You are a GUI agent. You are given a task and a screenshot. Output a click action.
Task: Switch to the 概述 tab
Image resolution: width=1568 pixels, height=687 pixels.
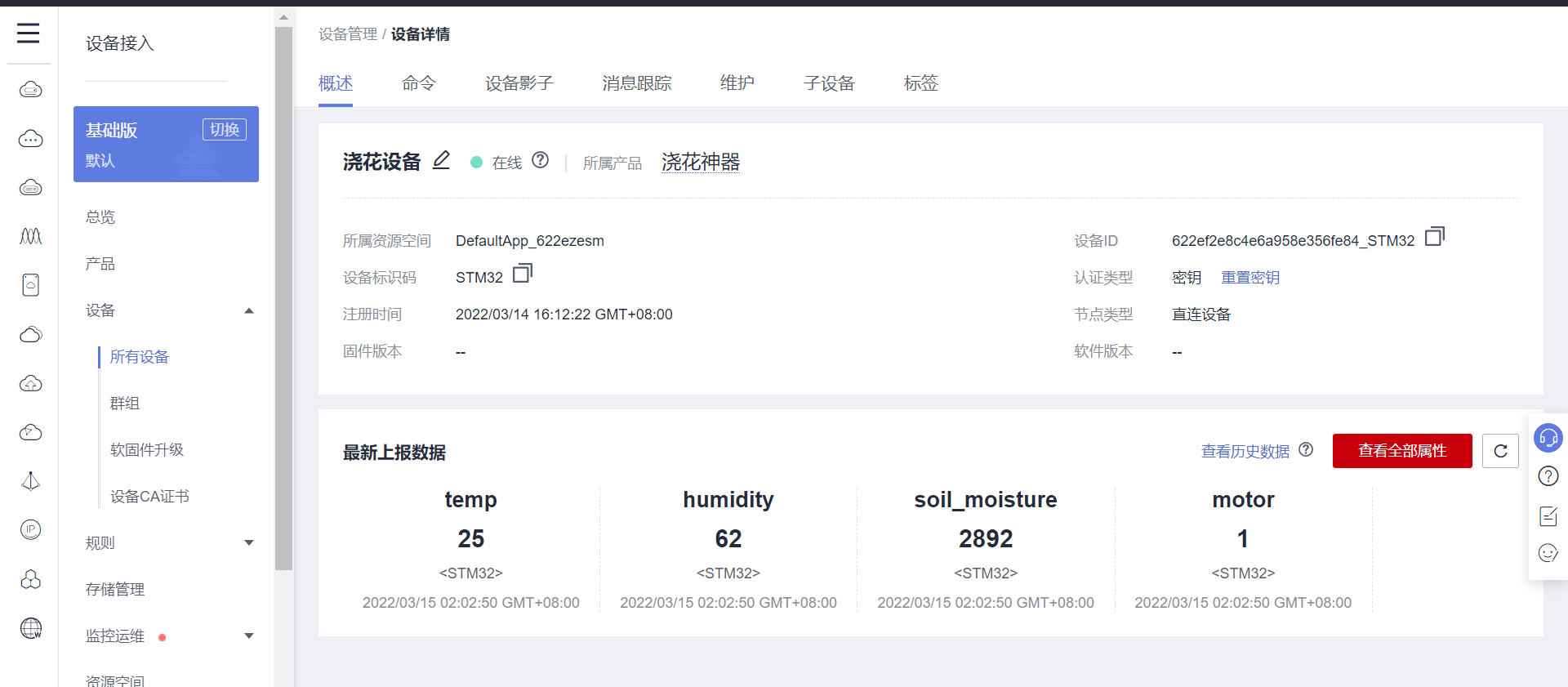[336, 83]
